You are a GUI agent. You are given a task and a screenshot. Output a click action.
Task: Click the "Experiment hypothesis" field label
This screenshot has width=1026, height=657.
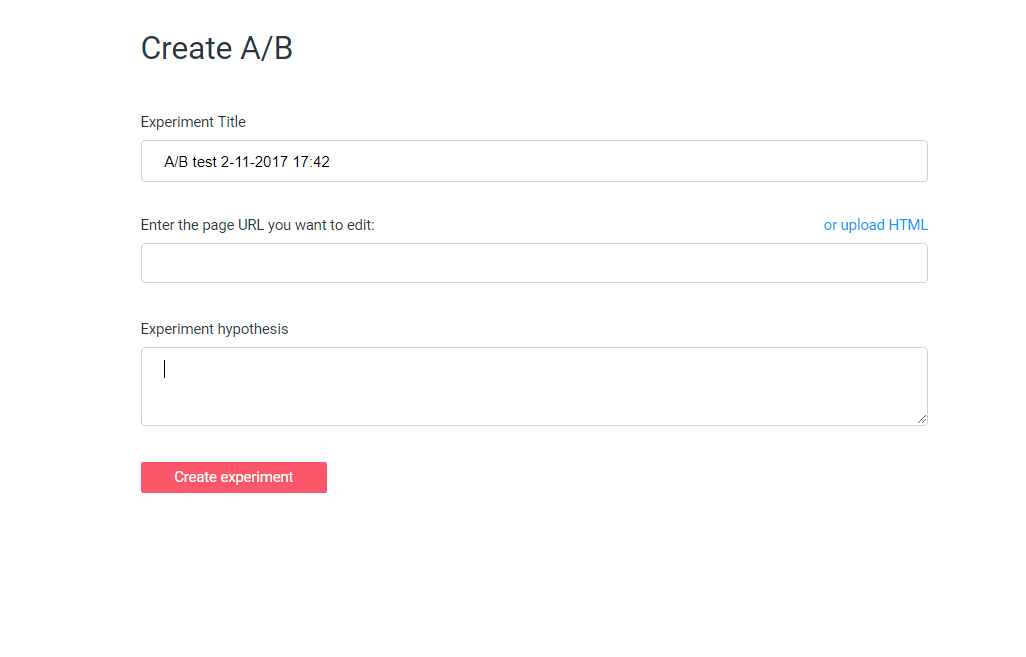(x=214, y=329)
